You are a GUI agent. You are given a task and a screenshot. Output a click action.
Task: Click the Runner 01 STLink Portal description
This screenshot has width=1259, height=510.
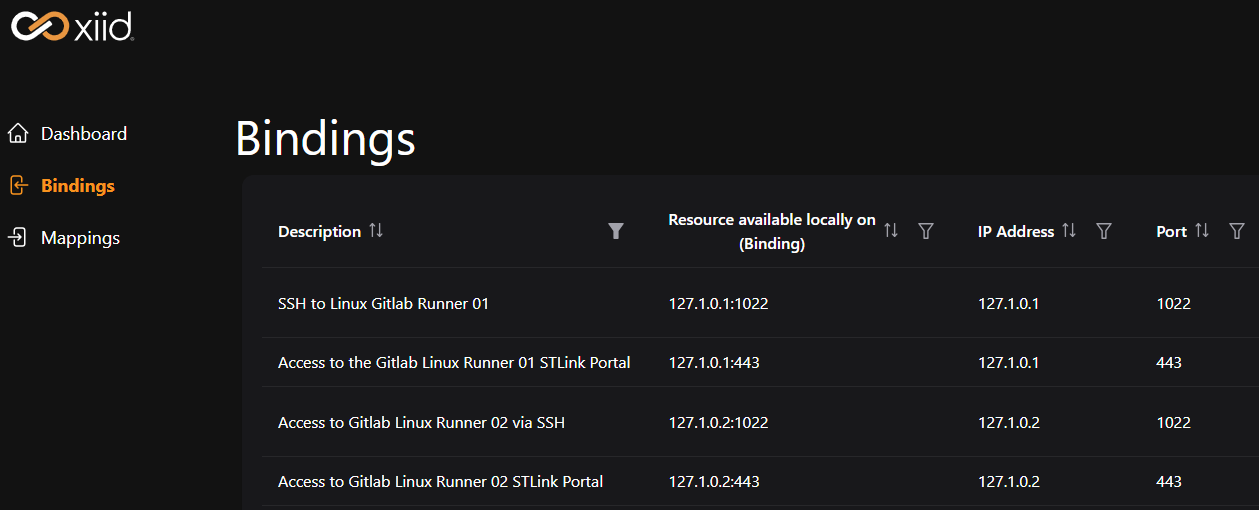pyautogui.click(x=454, y=363)
